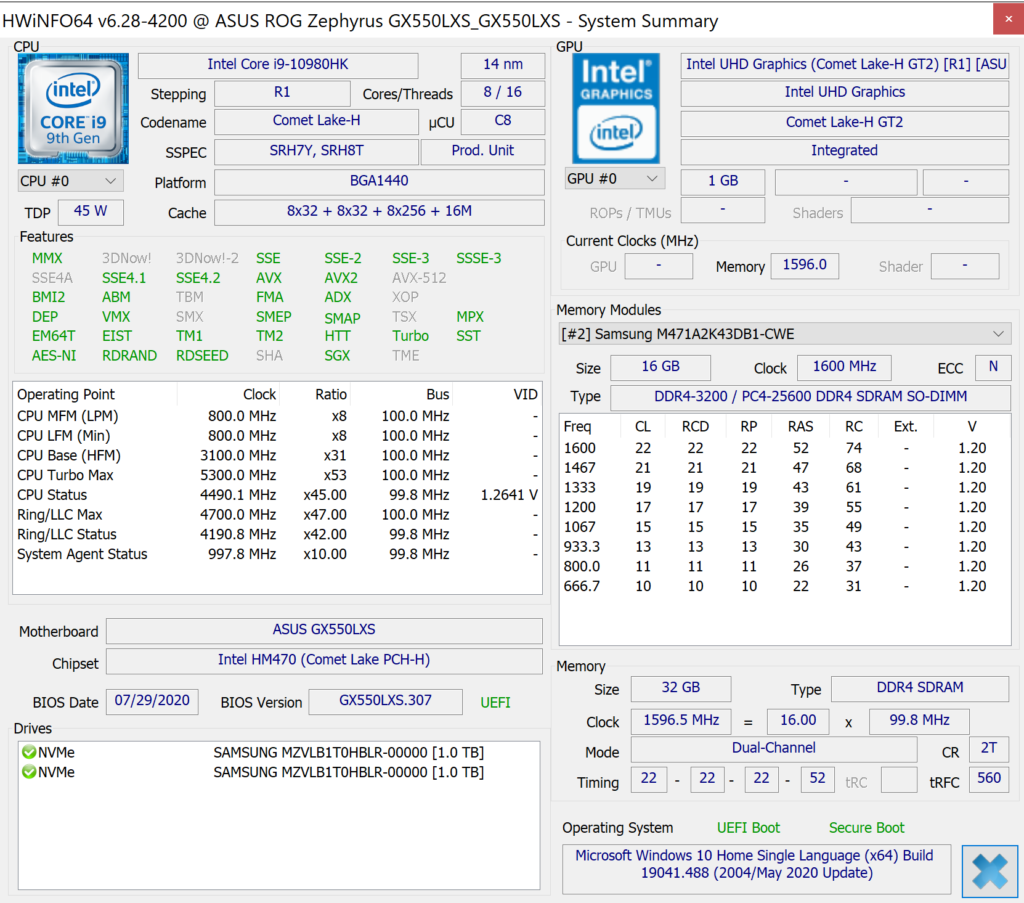
Task: Click the Integrated GPU type field
Action: coord(845,151)
